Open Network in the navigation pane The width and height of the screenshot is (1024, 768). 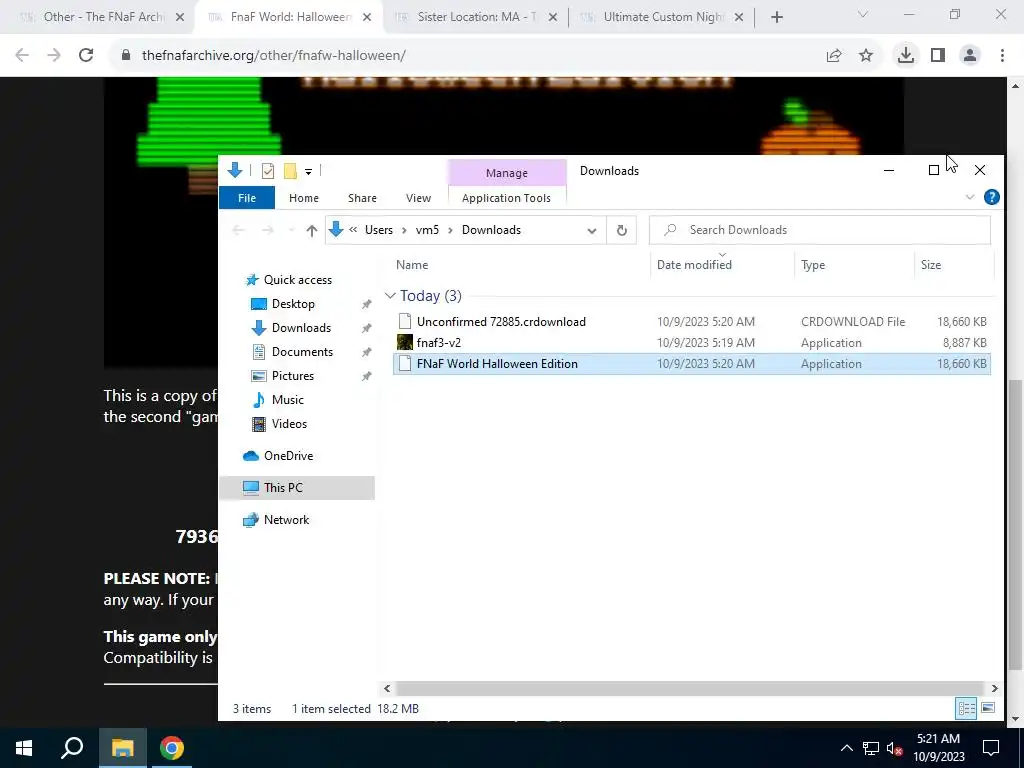(x=286, y=520)
